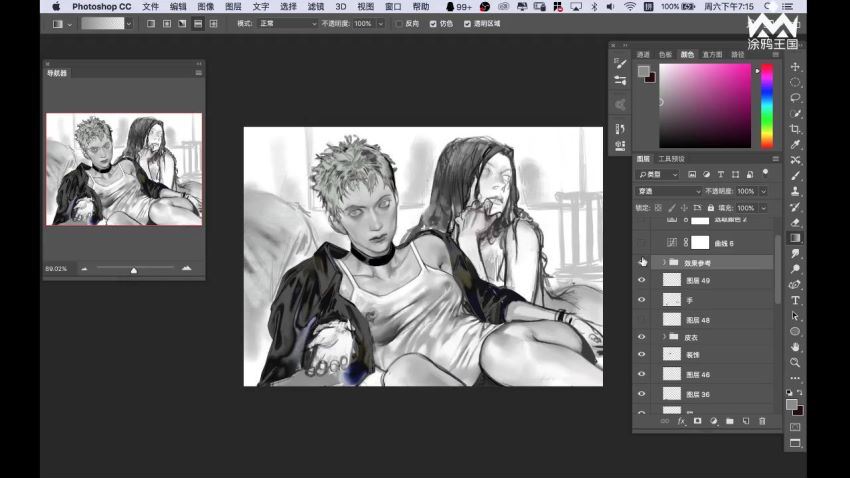The width and height of the screenshot is (850, 478).
Task: Open the Brush Settings panel icon
Action: [620, 63]
